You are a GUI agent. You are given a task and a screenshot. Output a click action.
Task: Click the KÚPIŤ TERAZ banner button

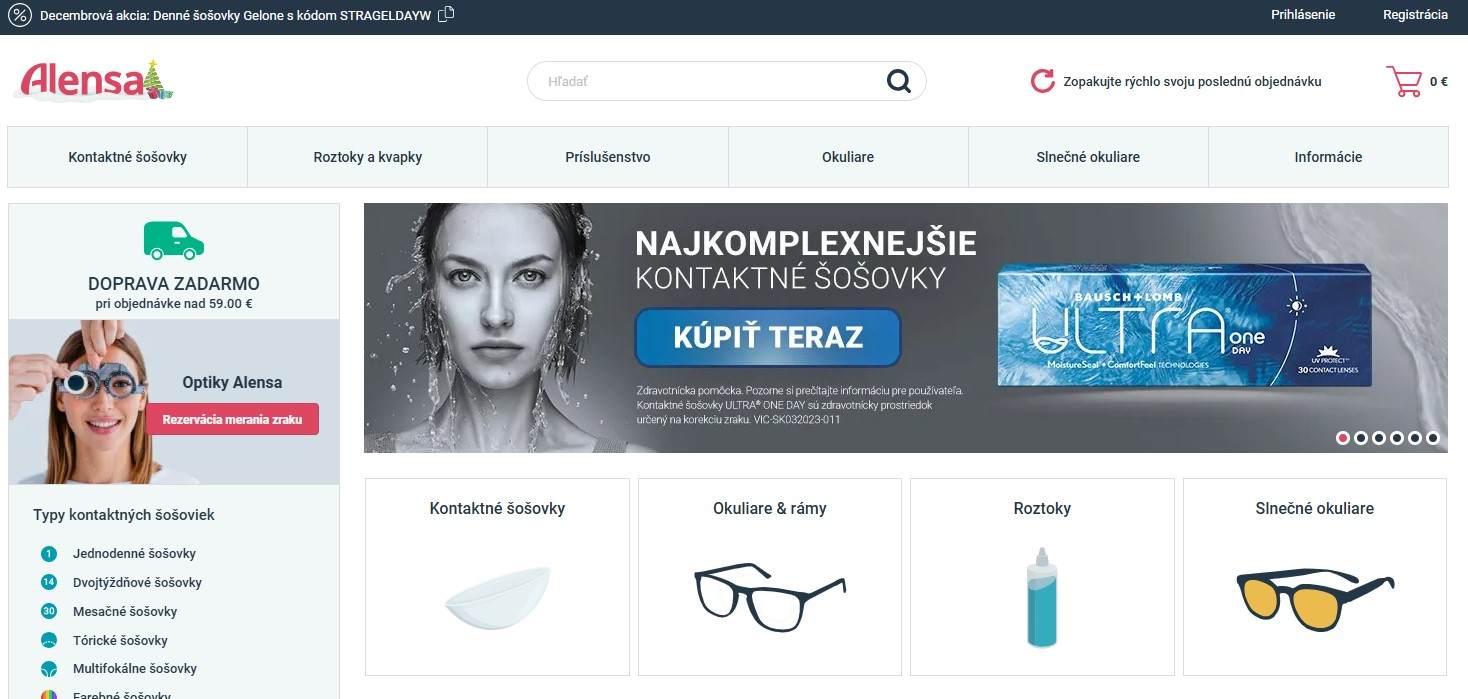click(768, 337)
